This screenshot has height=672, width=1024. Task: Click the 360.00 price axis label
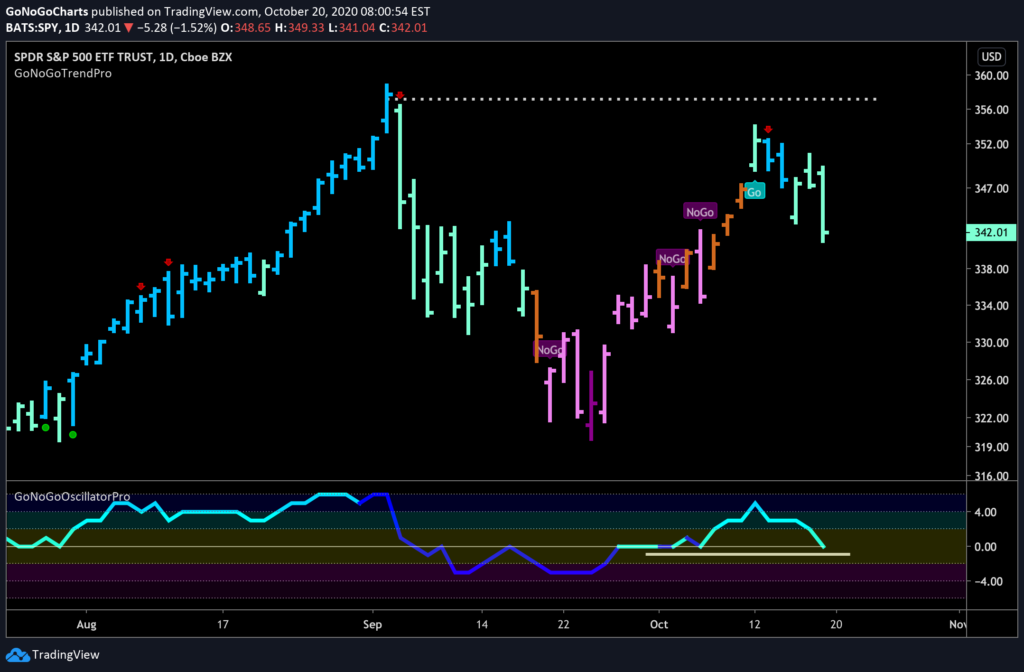tap(991, 76)
